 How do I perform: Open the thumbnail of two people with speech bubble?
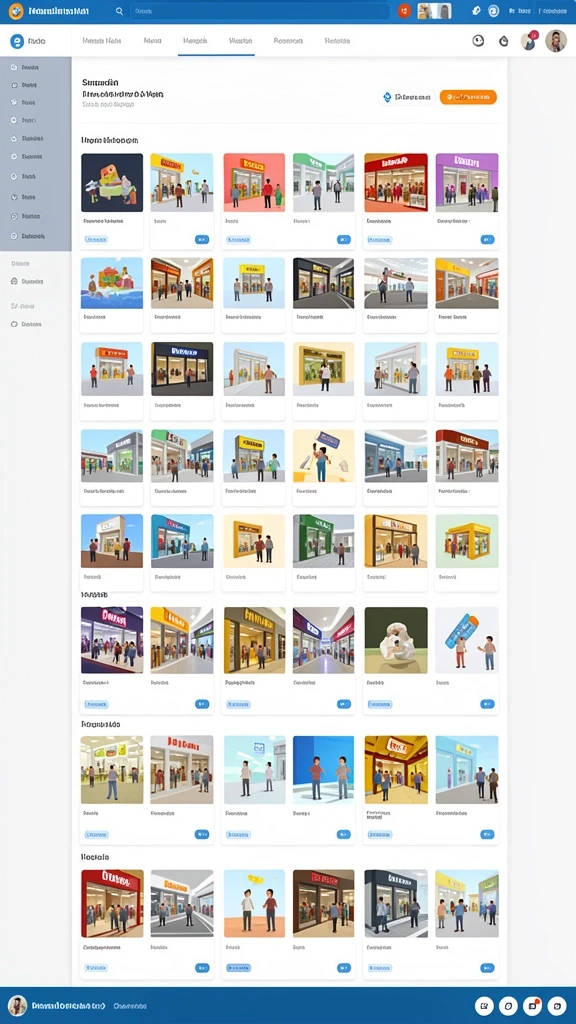coord(254,903)
